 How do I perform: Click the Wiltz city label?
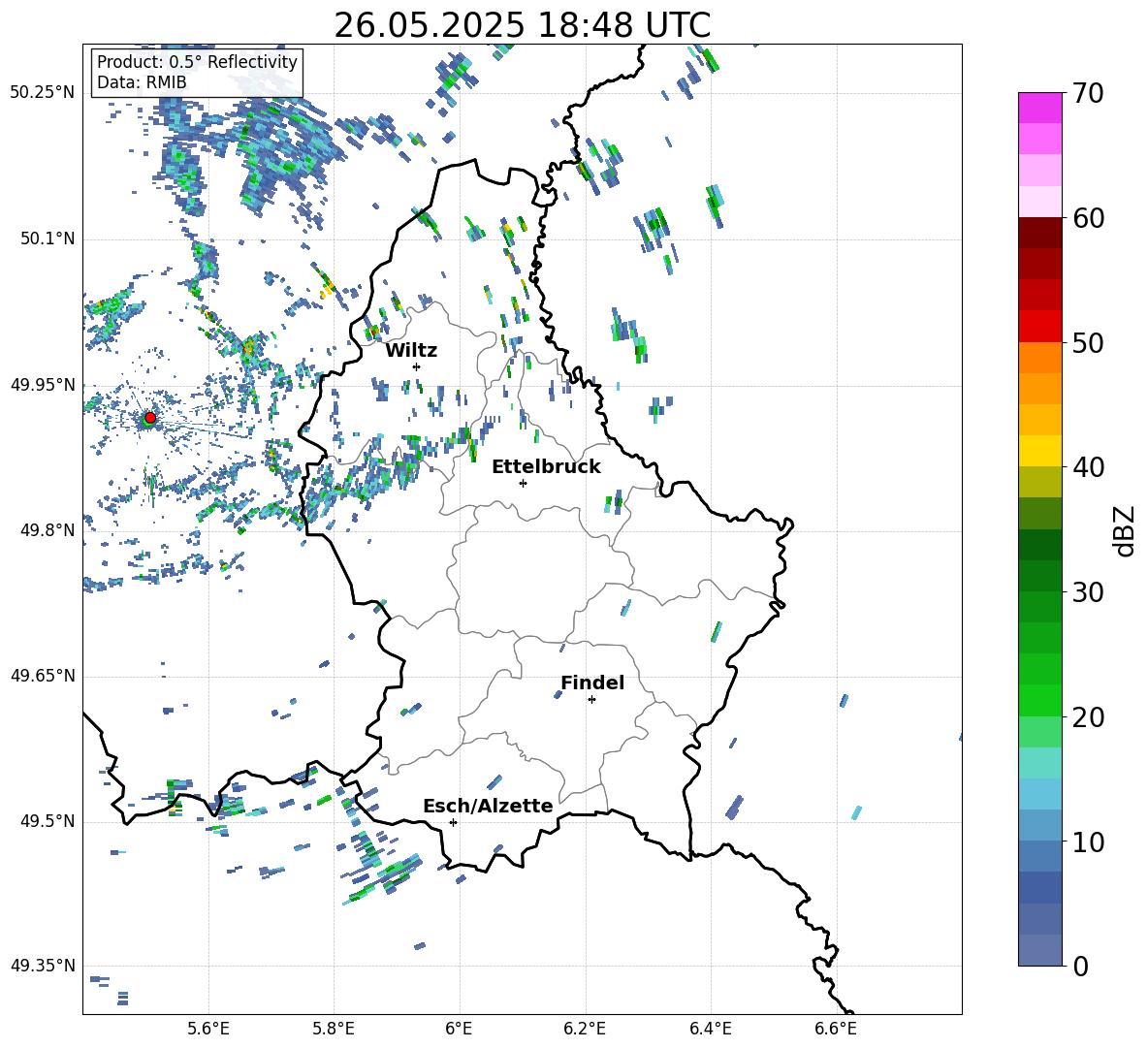(411, 351)
